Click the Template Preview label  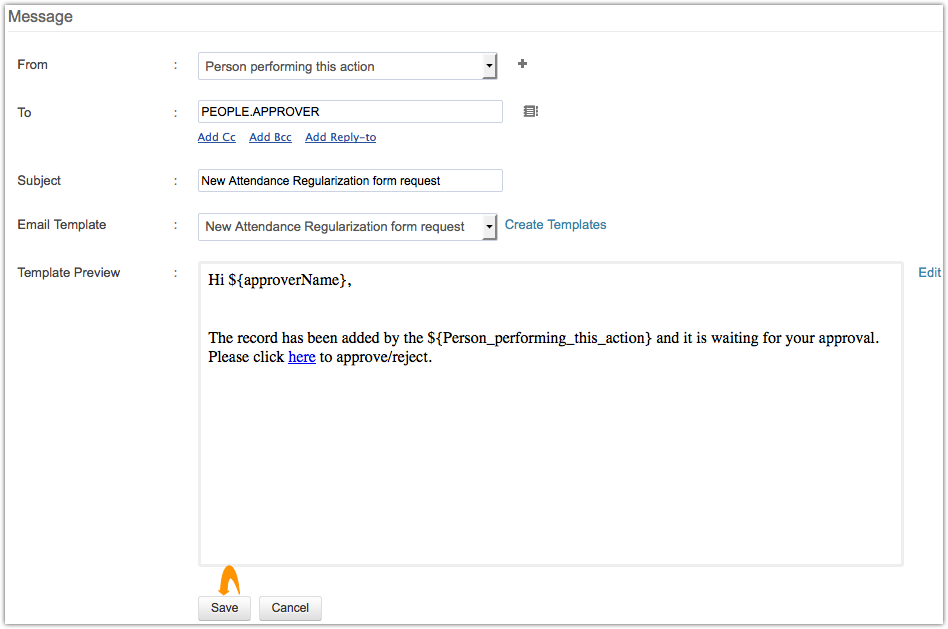pos(69,272)
